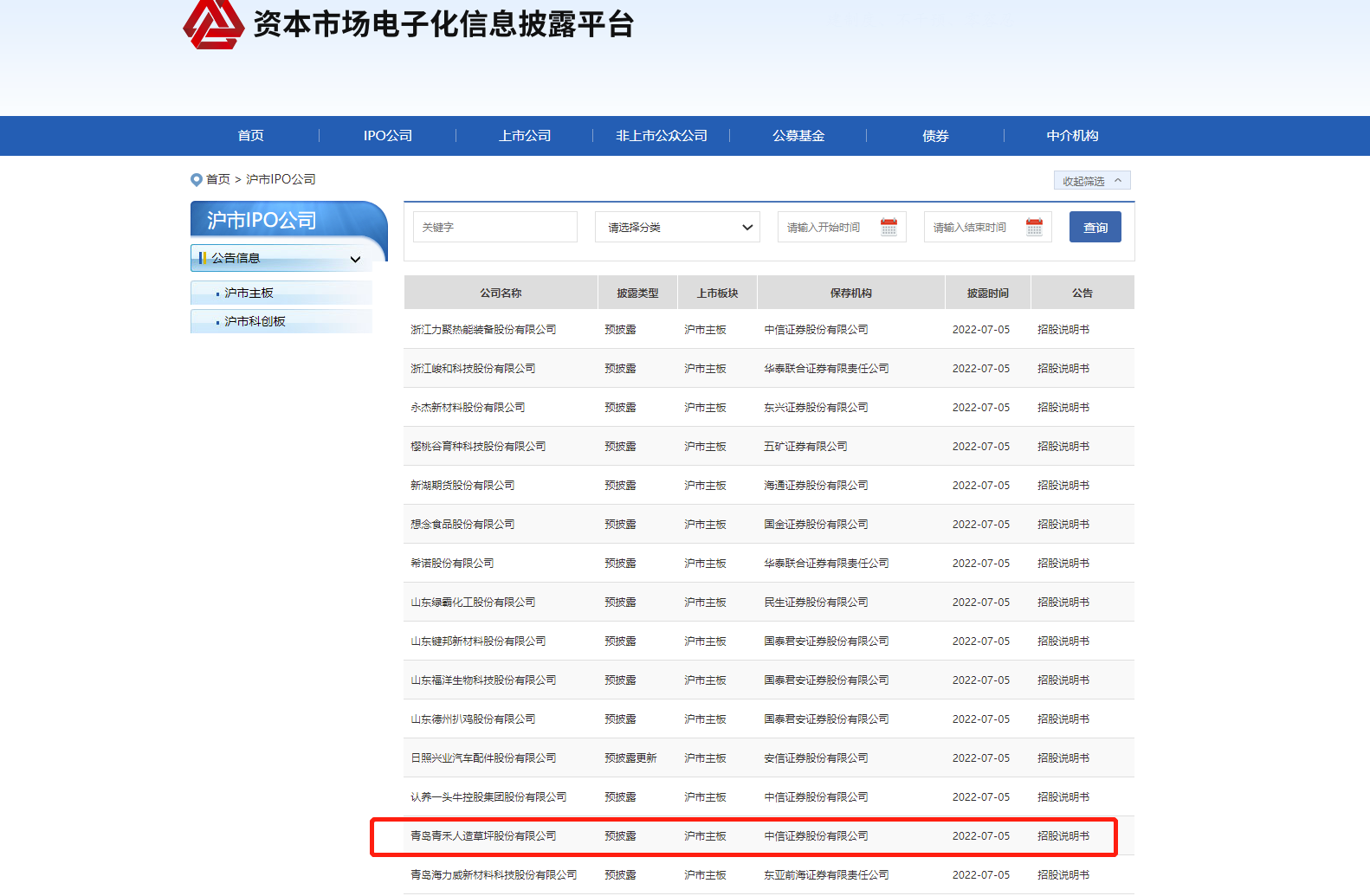The height and width of the screenshot is (896, 1370).
Task: Click company name 青岛青禾人造草坪股份有限公司
Action: pyautogui.click(x=483, y=836)
